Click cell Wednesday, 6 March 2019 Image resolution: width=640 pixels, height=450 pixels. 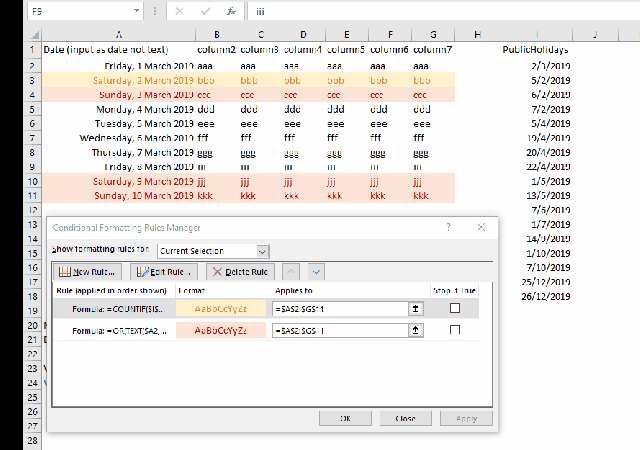pos(119,138)
